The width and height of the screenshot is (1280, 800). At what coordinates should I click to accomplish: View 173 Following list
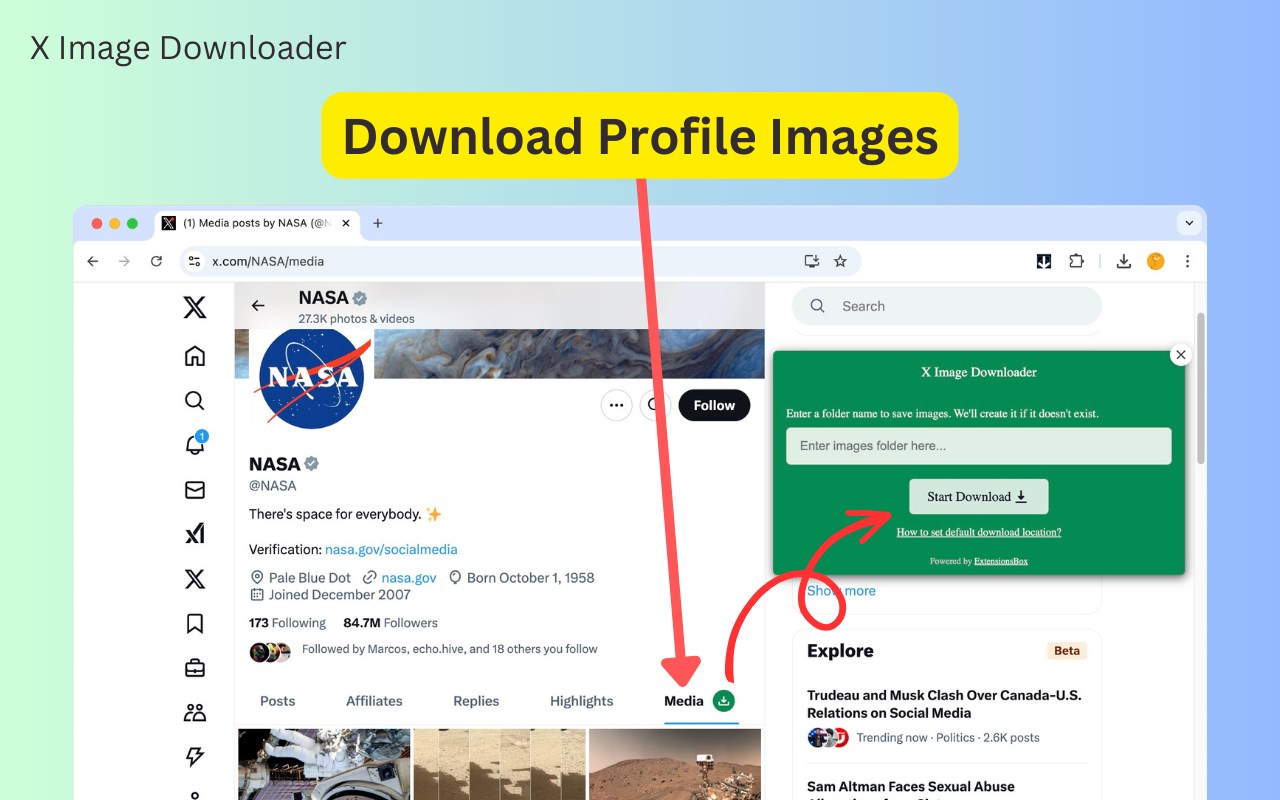point(287,622)
